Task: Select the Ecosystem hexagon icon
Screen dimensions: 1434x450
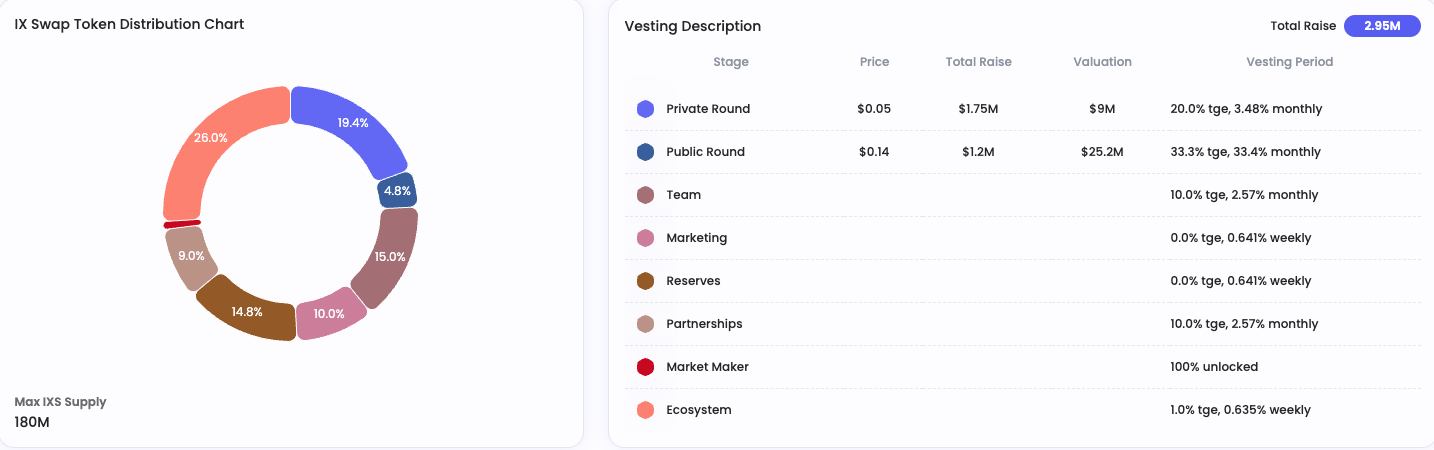Action: click(x=645, y=410)
